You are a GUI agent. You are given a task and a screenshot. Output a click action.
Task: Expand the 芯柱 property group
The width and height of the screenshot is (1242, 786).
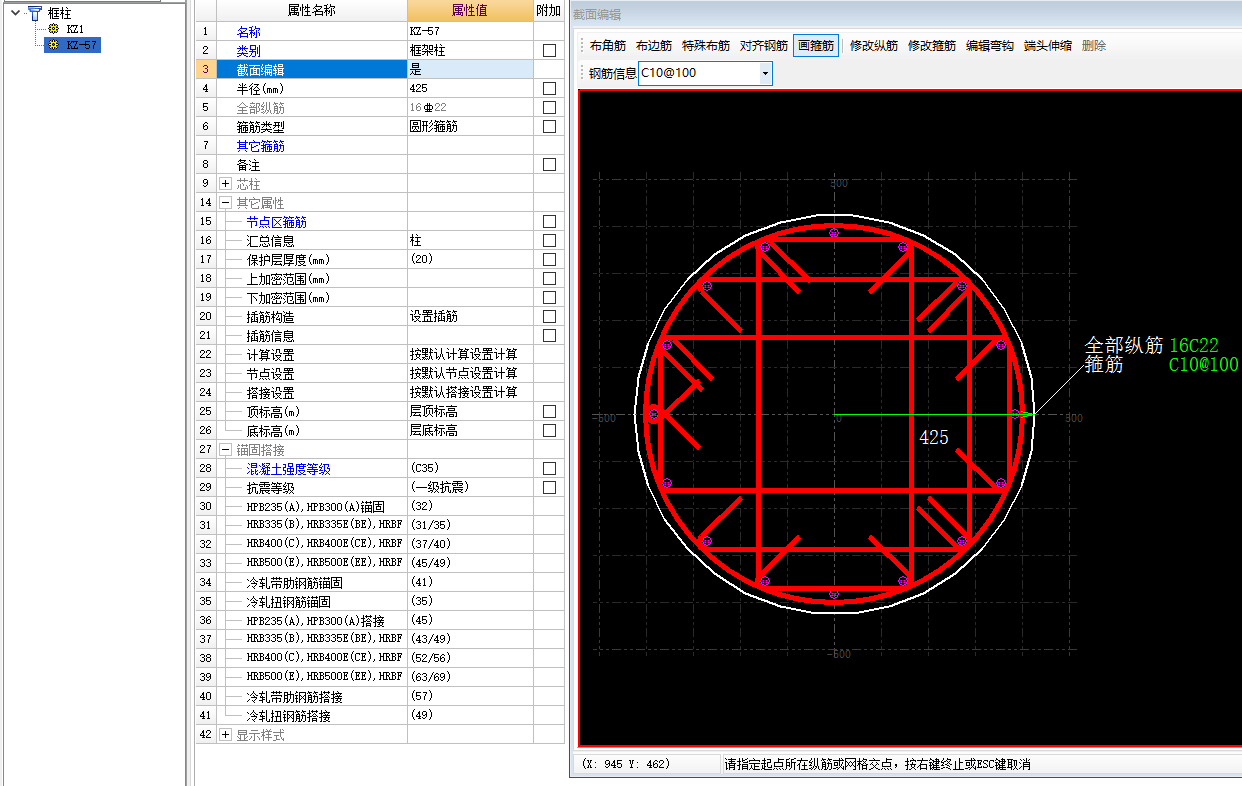coord(225,184)
